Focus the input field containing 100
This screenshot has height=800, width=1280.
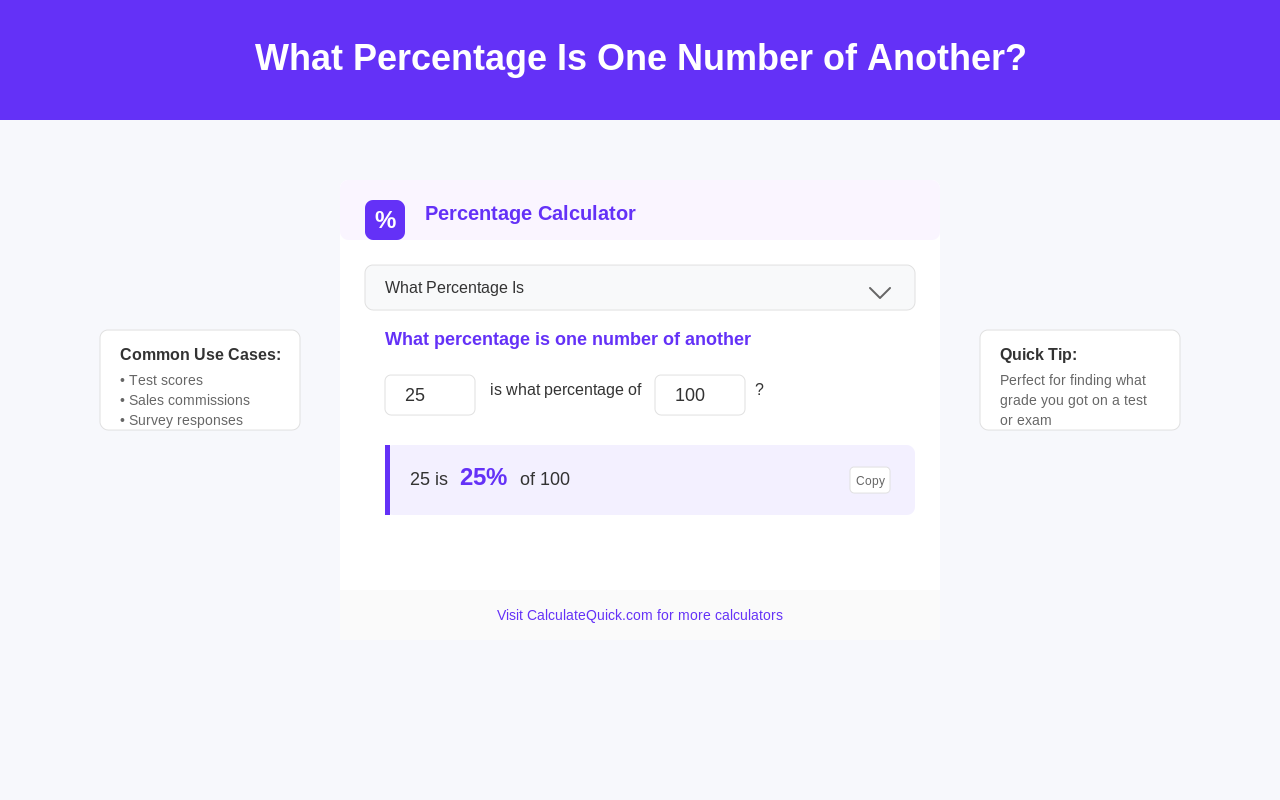point(700,395)
